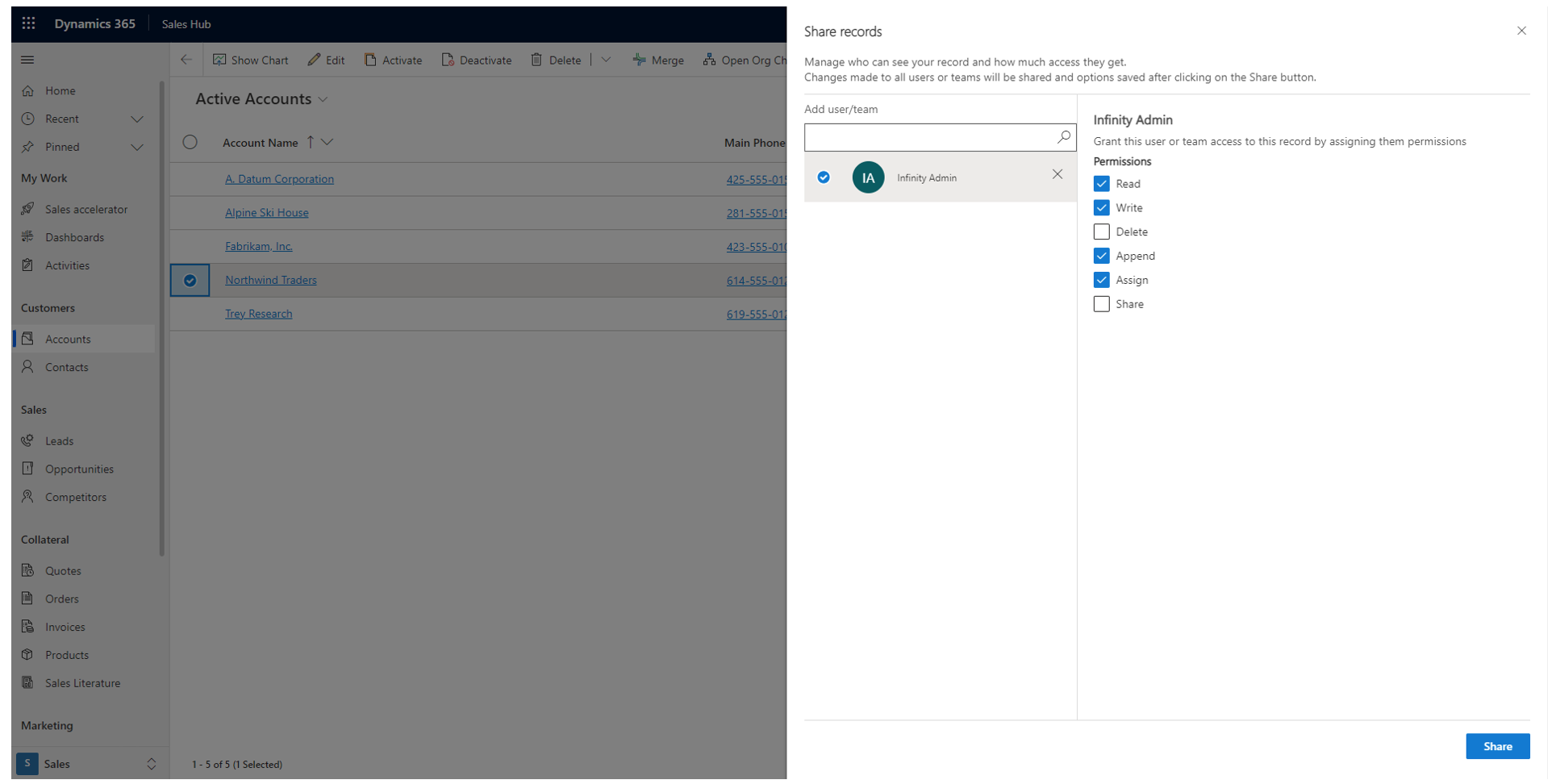The image size is (1560, 784).
Task: Click the Merge command
Action: click(x=658, y=60)
